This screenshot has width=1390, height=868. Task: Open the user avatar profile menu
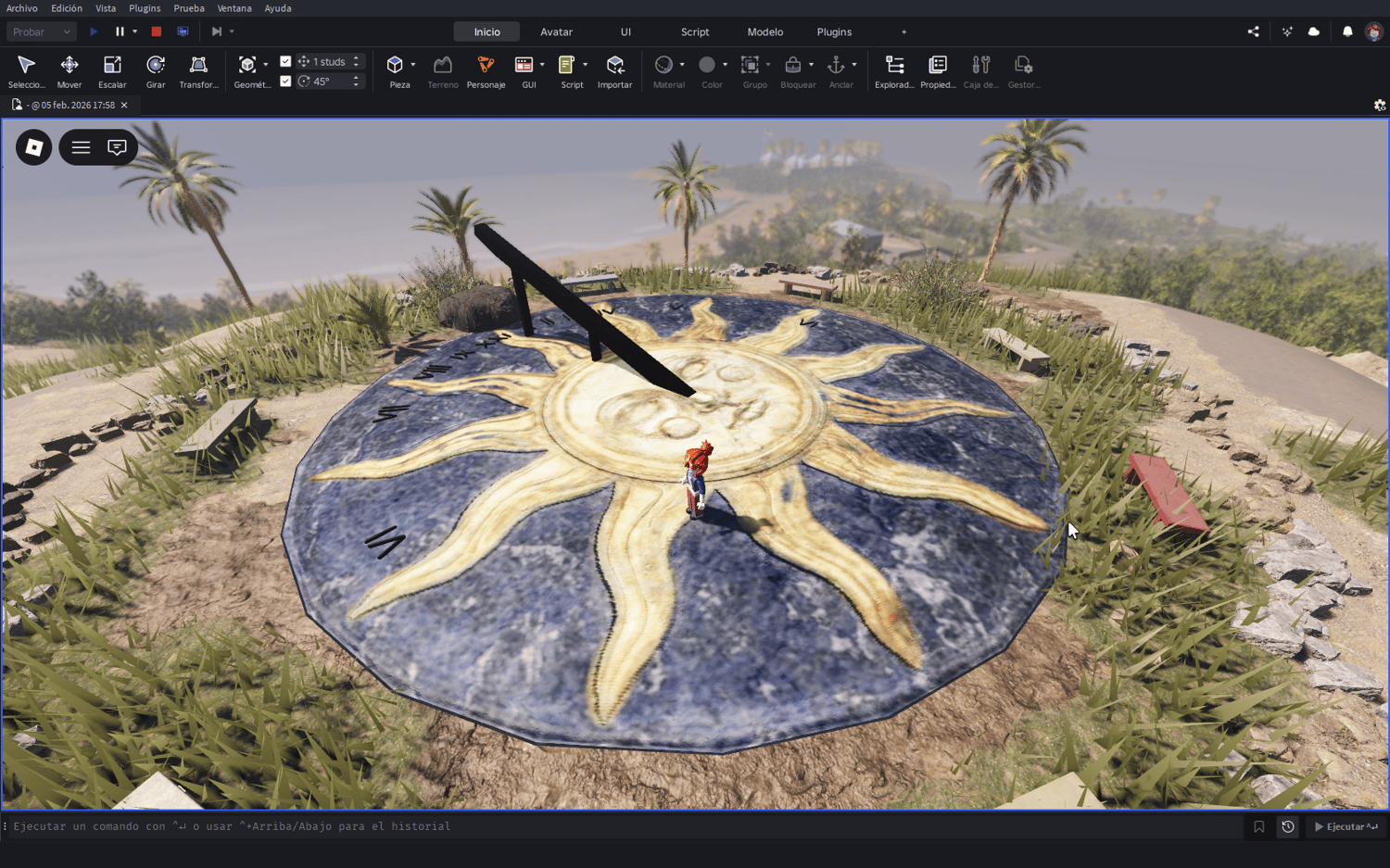1374,31
